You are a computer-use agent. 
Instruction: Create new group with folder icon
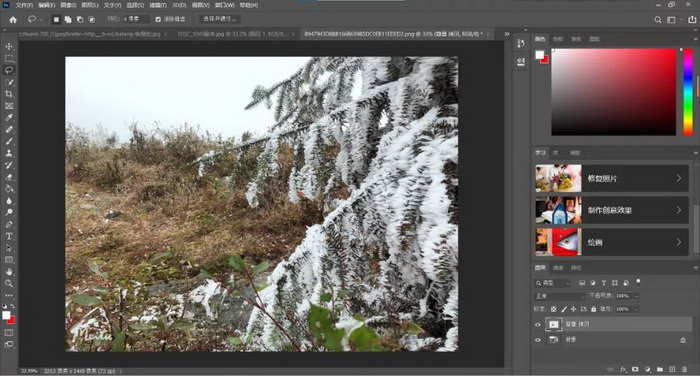tap(660, 369)
